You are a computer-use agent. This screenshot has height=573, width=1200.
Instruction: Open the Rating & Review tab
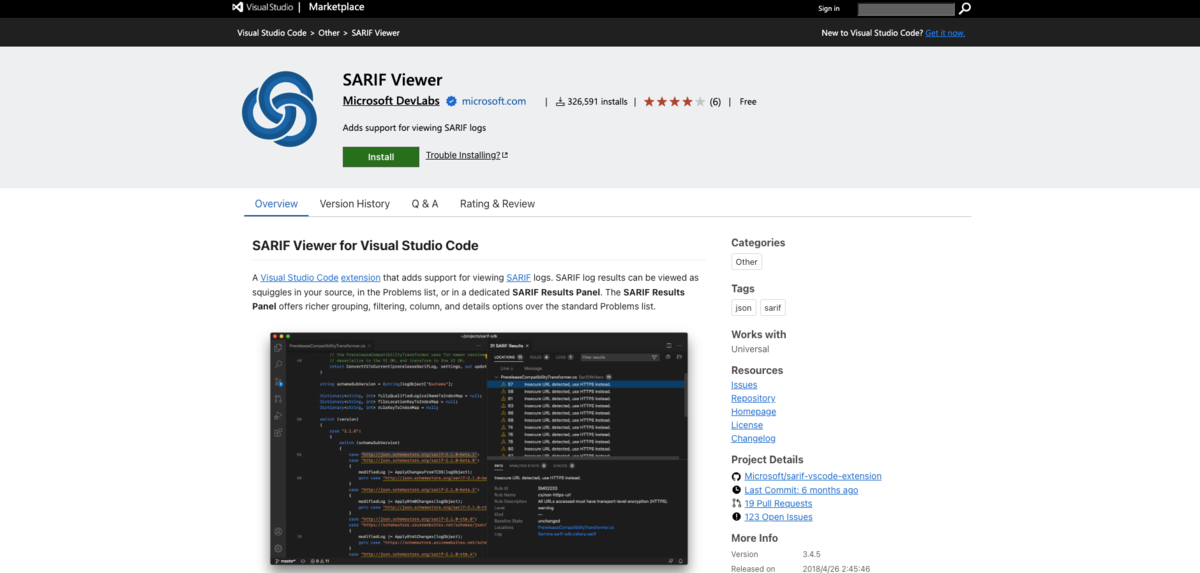coord(497,204)
